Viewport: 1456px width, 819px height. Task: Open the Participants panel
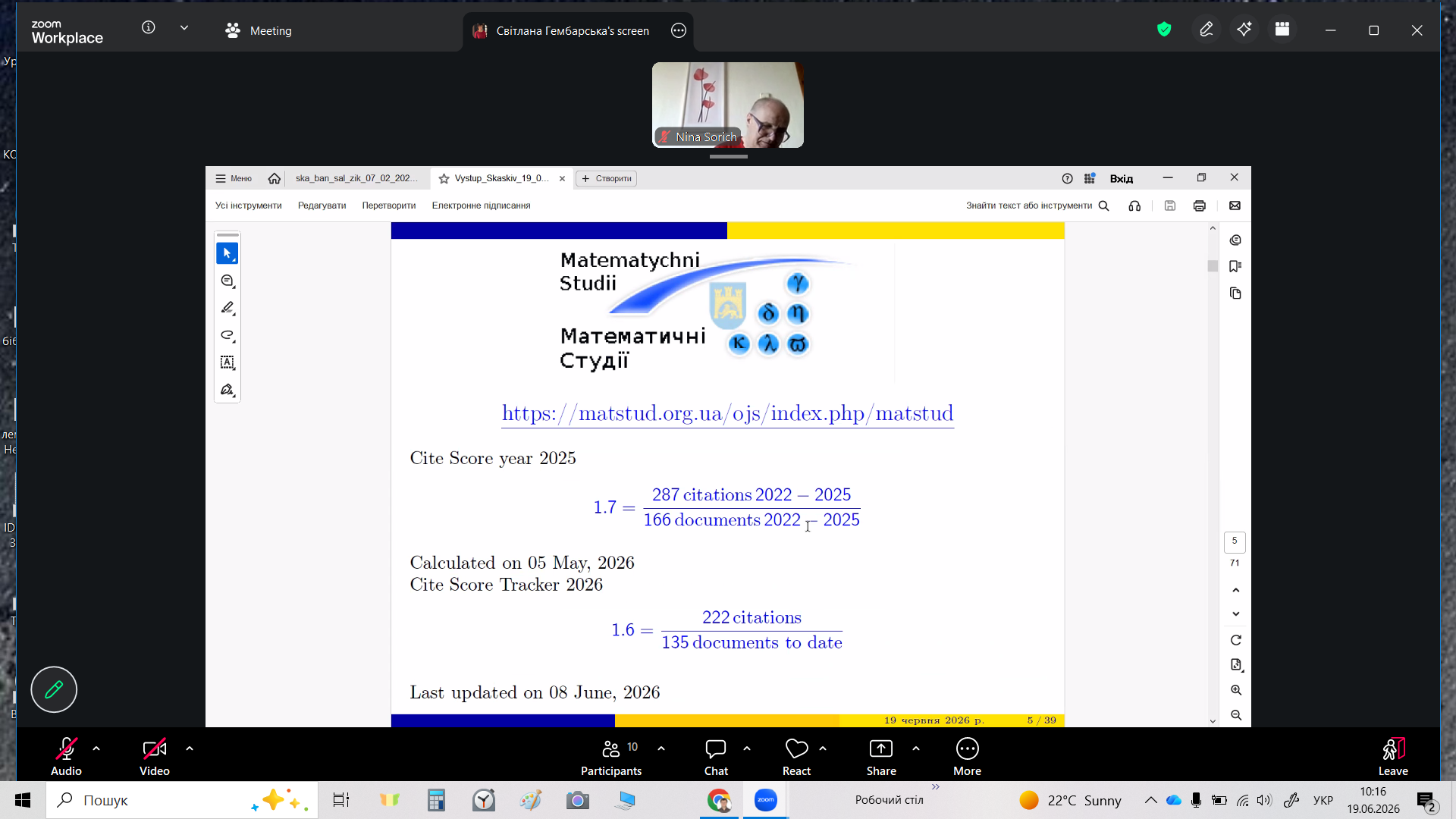611,756
